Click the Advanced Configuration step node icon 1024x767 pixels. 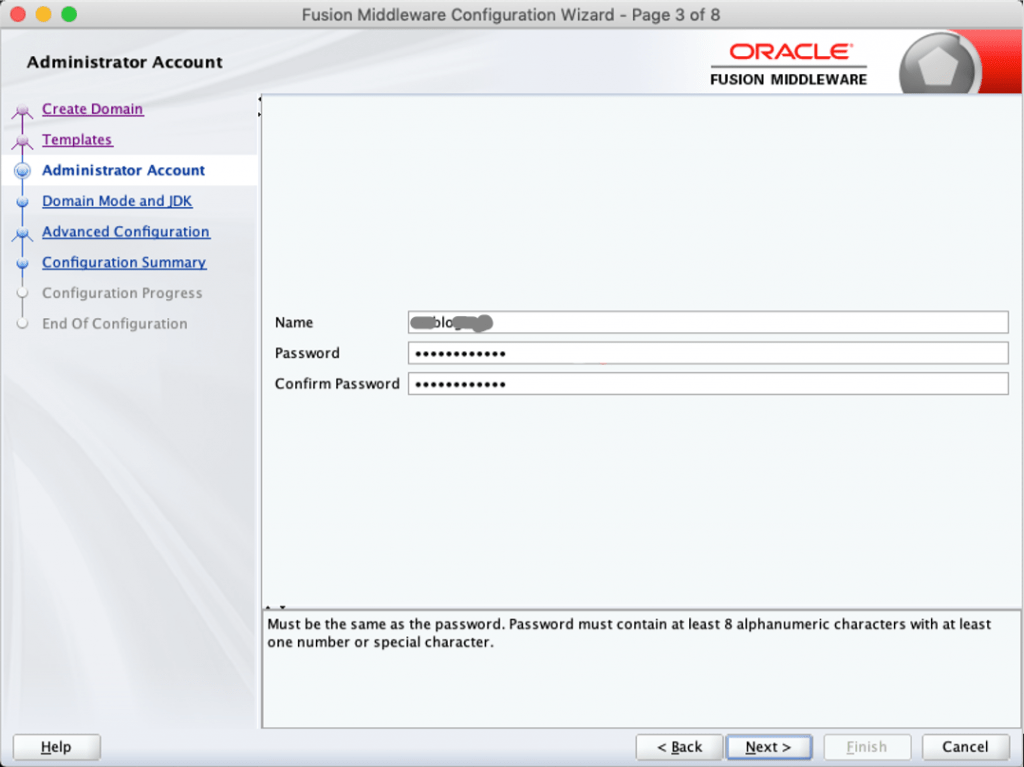pyautogui.click(x=22, y=233)
